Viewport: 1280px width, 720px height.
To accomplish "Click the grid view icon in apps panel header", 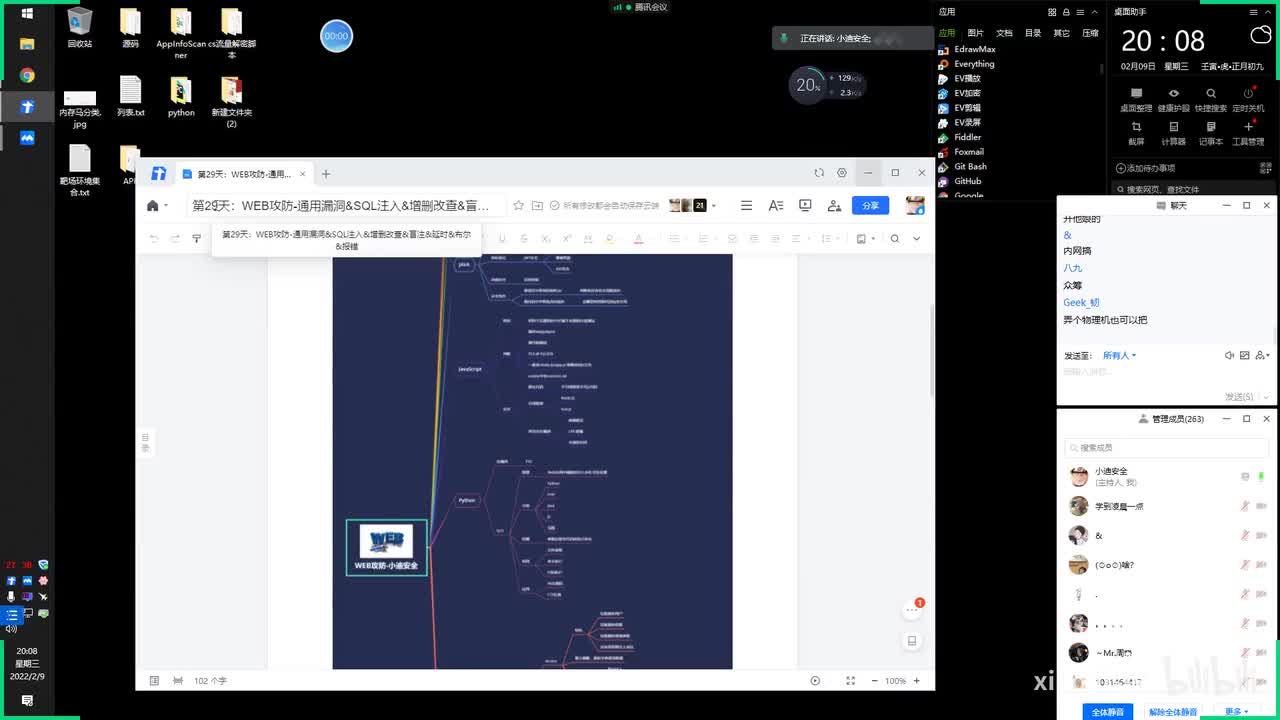I will point(1052,12).
